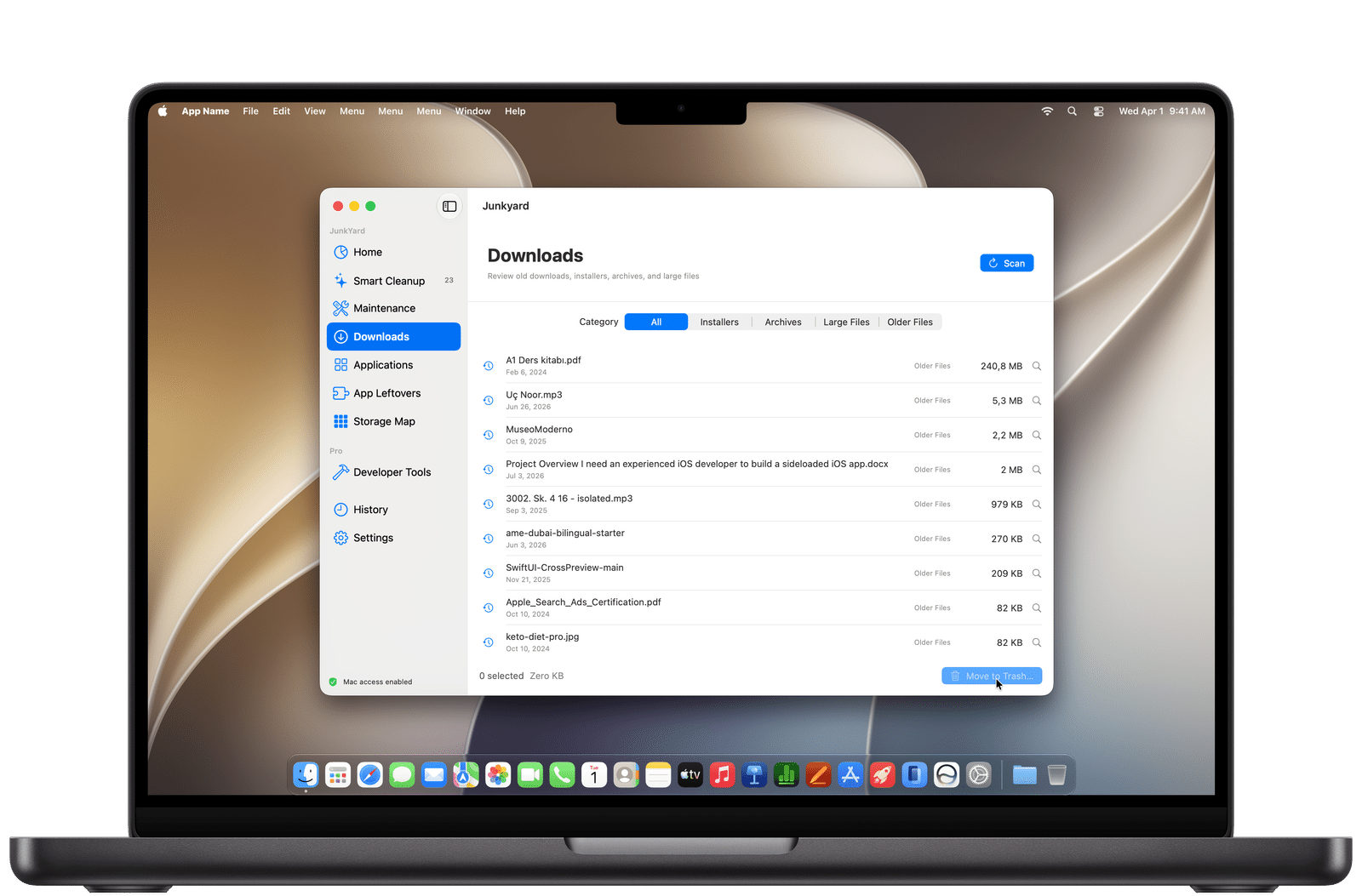Click clock icon beside A1 Ders kitabı.pdf
The image size is (1362, 896).
click(x=489, y=366)
